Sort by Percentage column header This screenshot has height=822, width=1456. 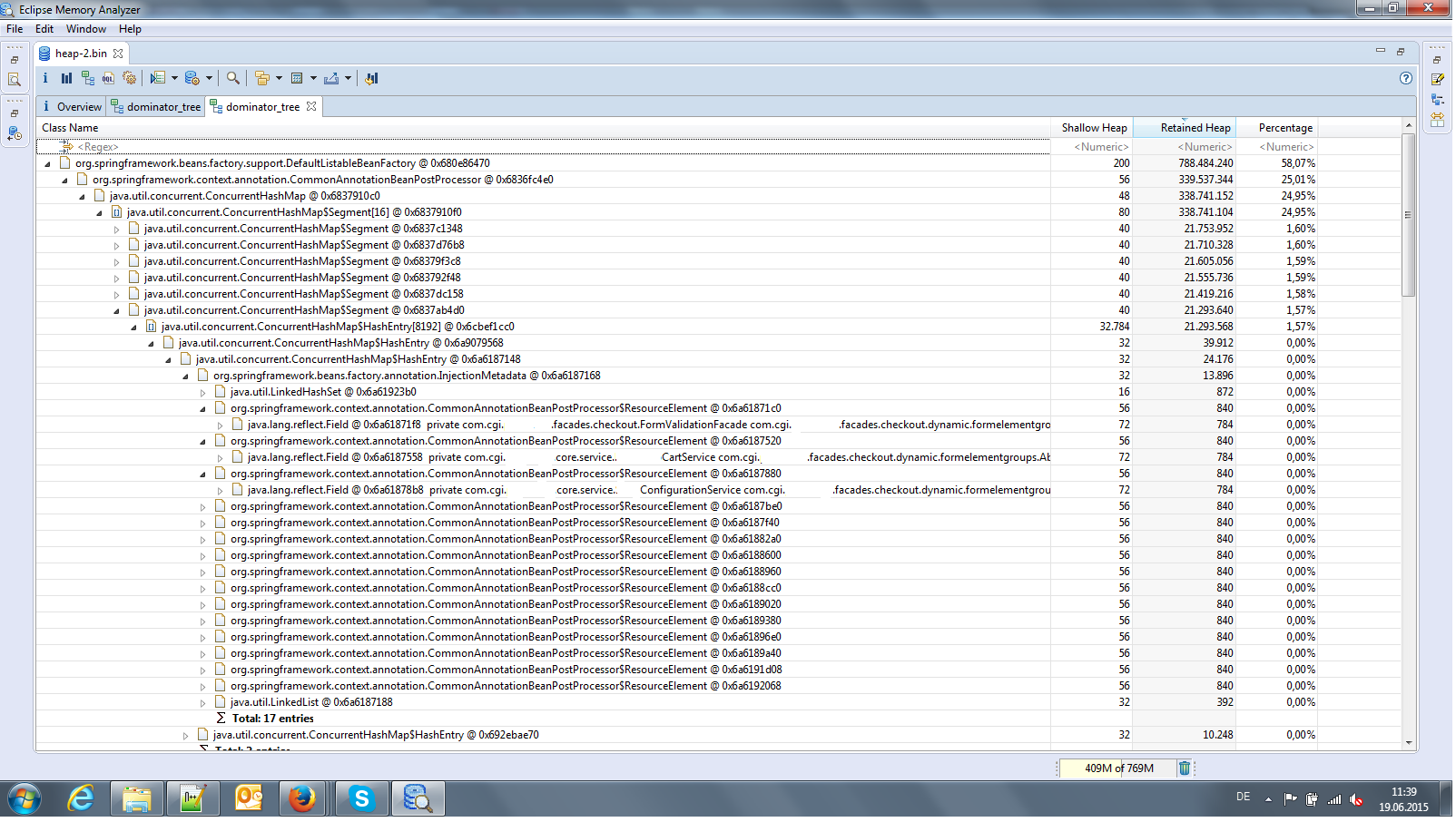pyautogui.click(x=1275, y=128)
